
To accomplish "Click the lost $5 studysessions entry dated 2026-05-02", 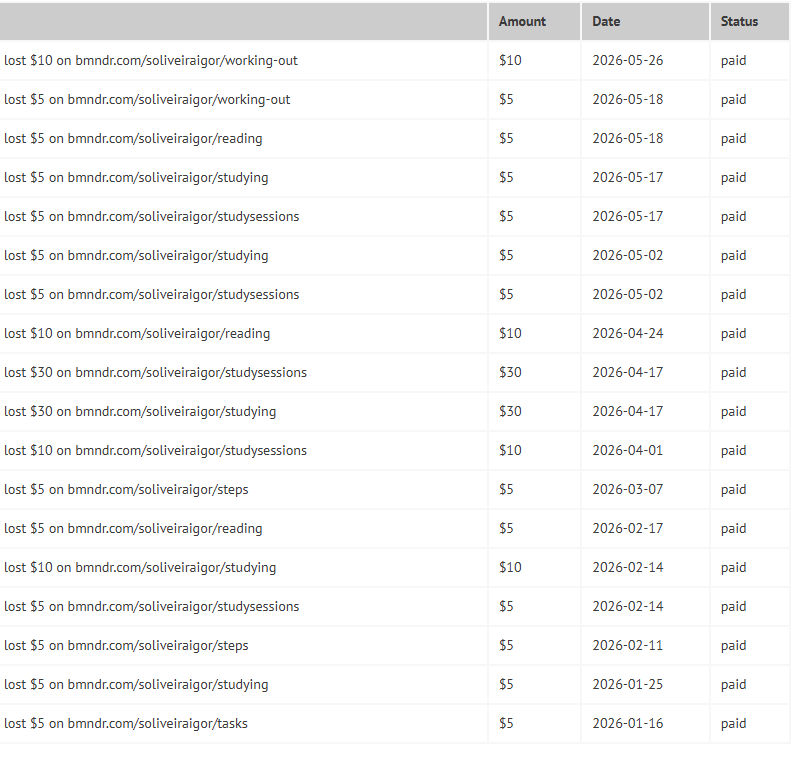I will click(x=151, y=295).
